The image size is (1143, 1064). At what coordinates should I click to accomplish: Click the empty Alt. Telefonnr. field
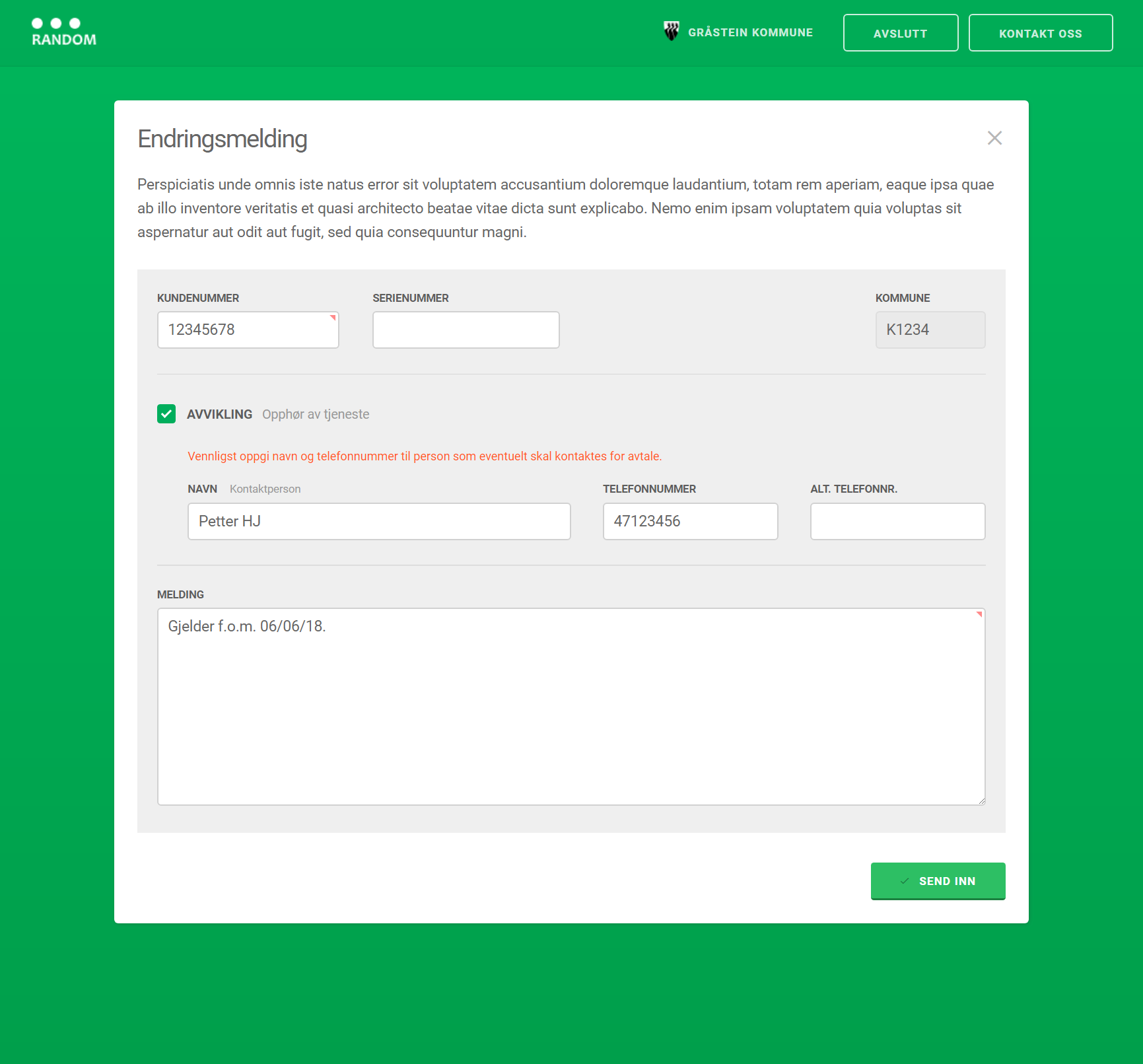pos(898,521)
